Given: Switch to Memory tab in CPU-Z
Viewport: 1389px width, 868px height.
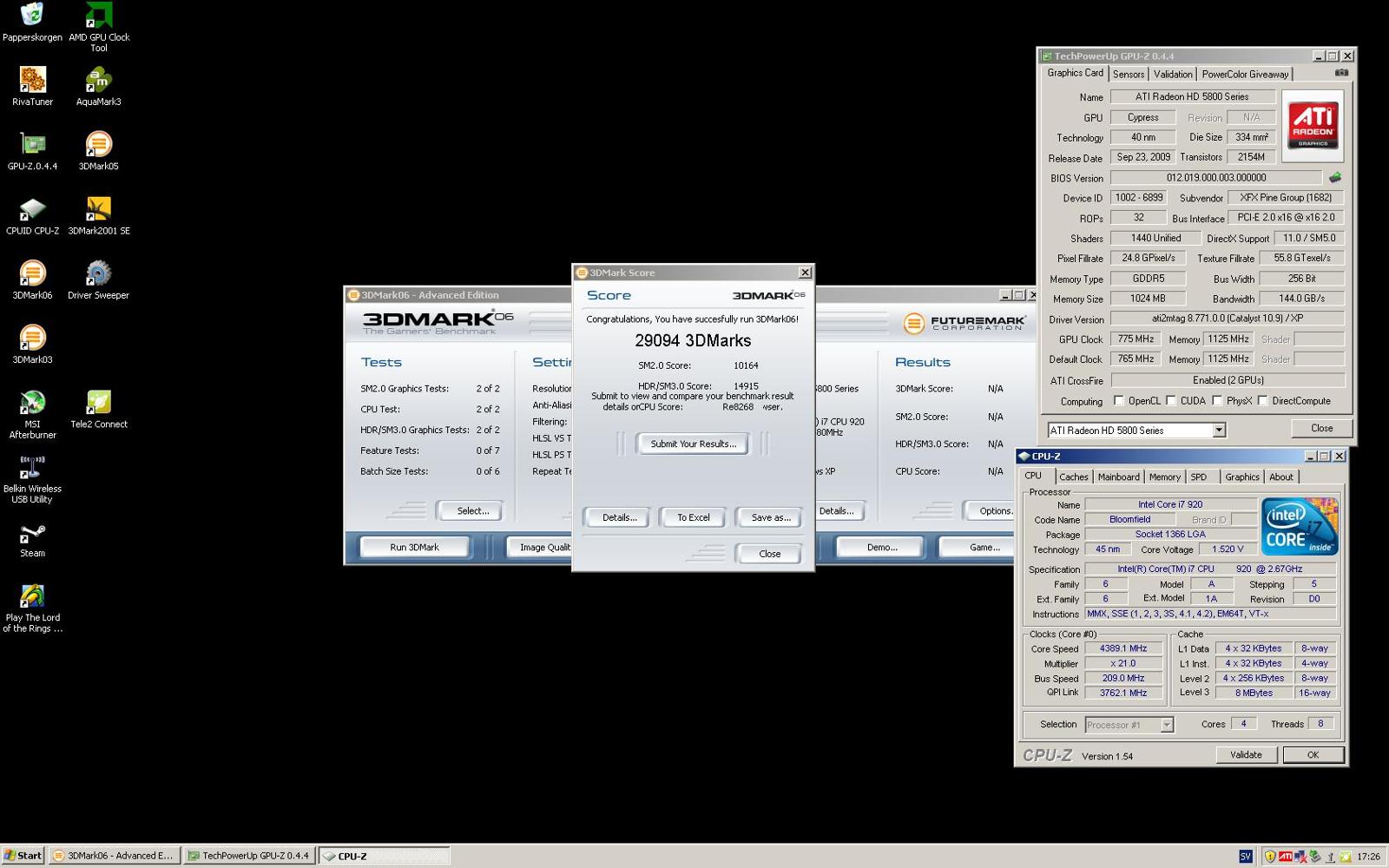Looking at the screenshot, I should click(1164, 477).
